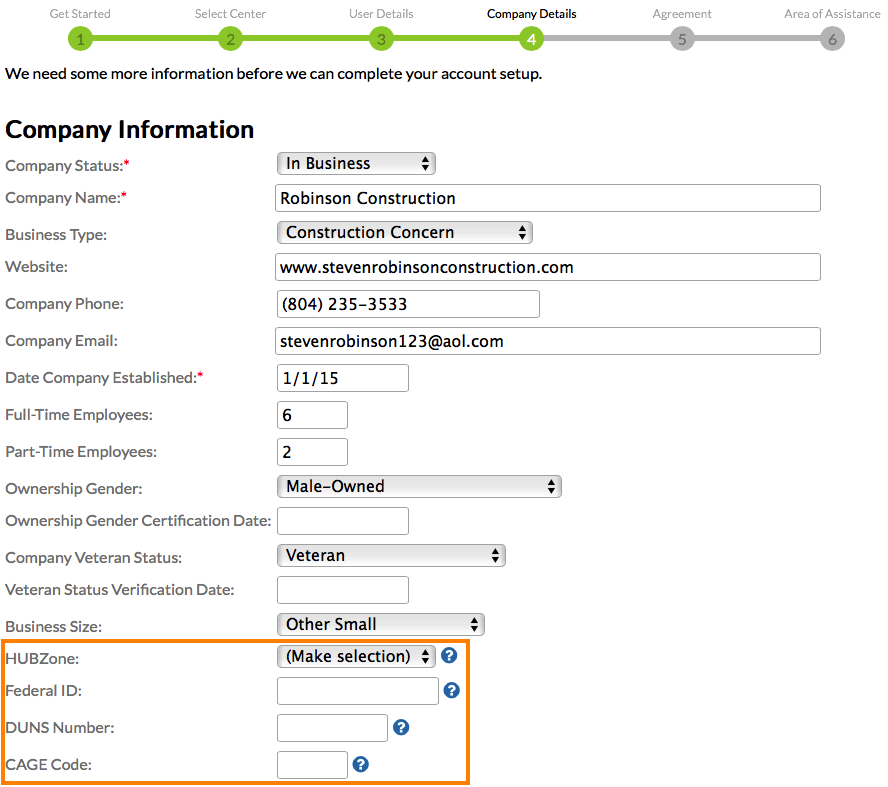
Task: Click step 5 Agreement circle
Action: click(682, 39)
